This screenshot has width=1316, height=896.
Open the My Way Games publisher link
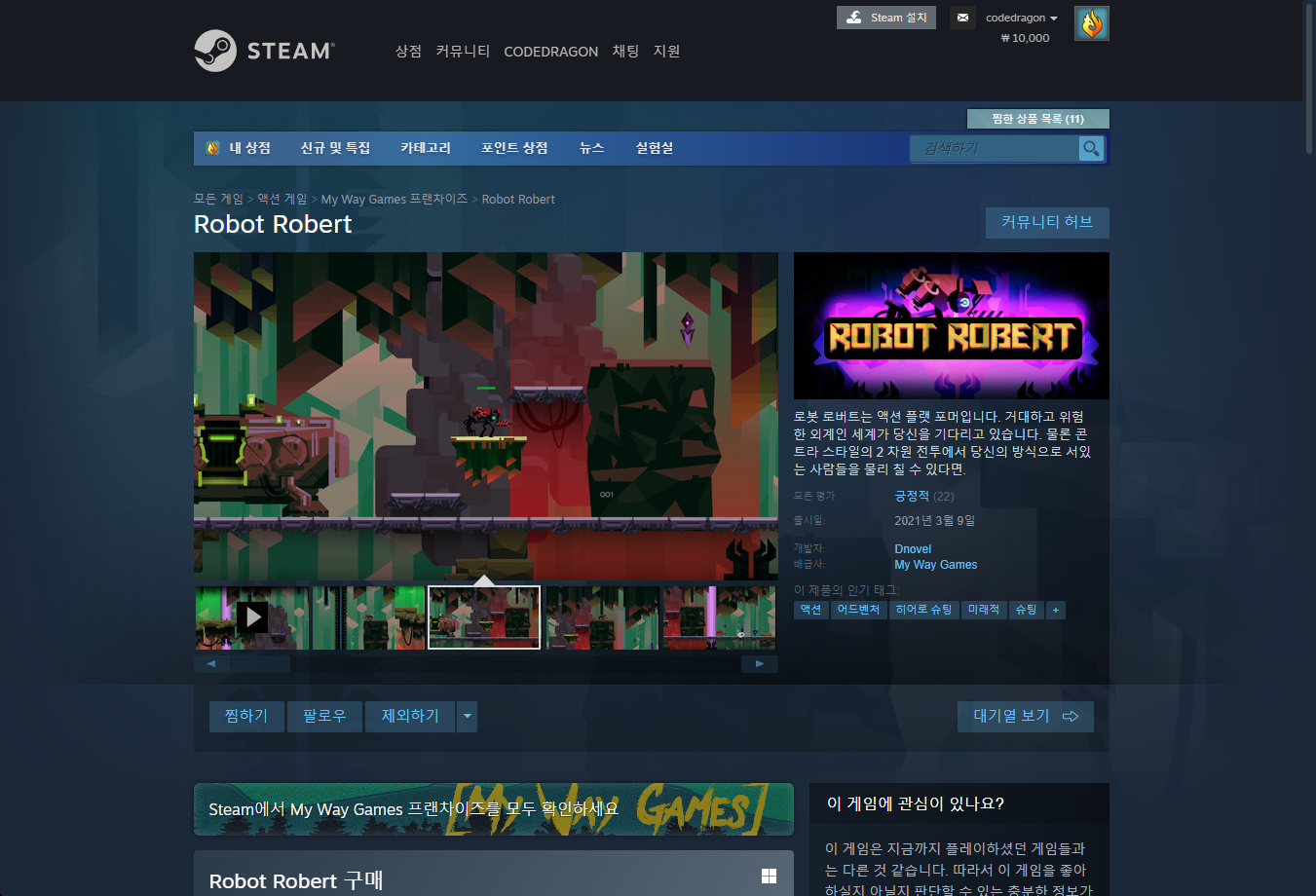click(936, 565)
